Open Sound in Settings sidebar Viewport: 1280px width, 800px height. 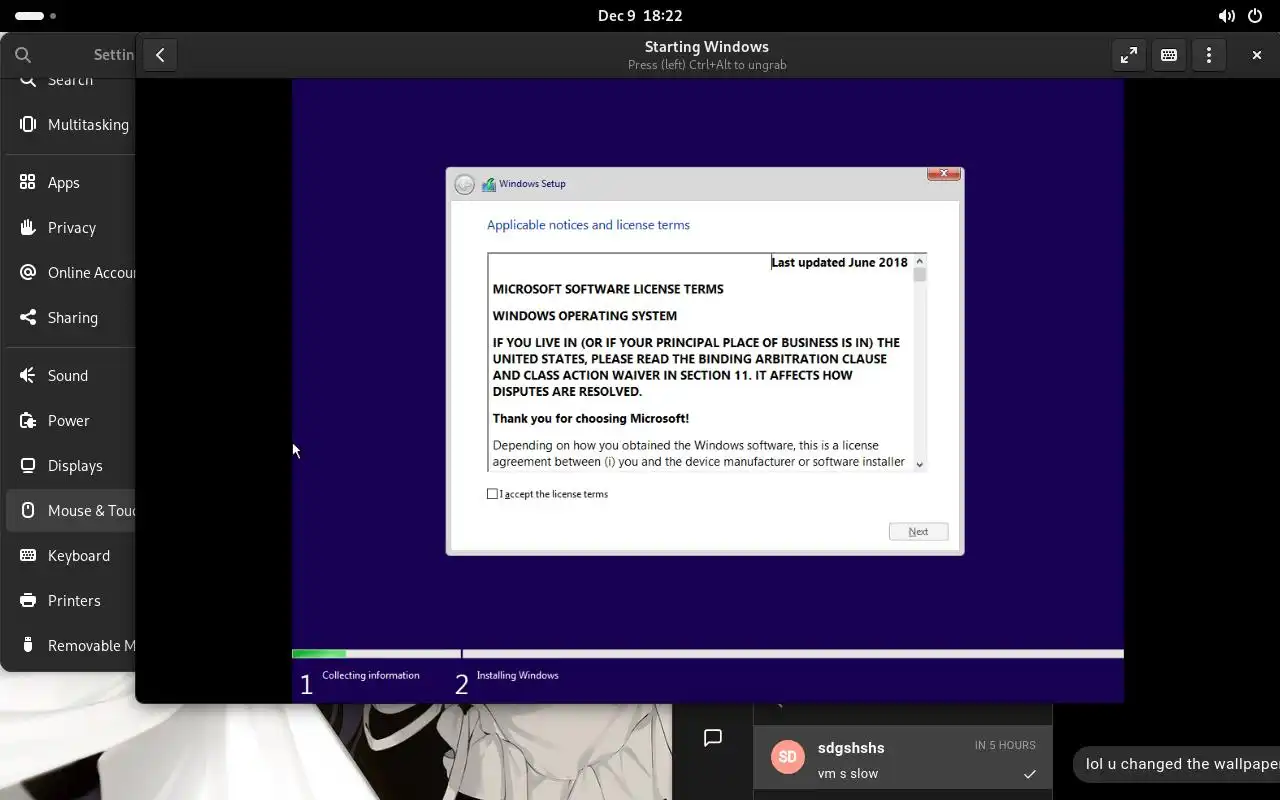[70, 376]
